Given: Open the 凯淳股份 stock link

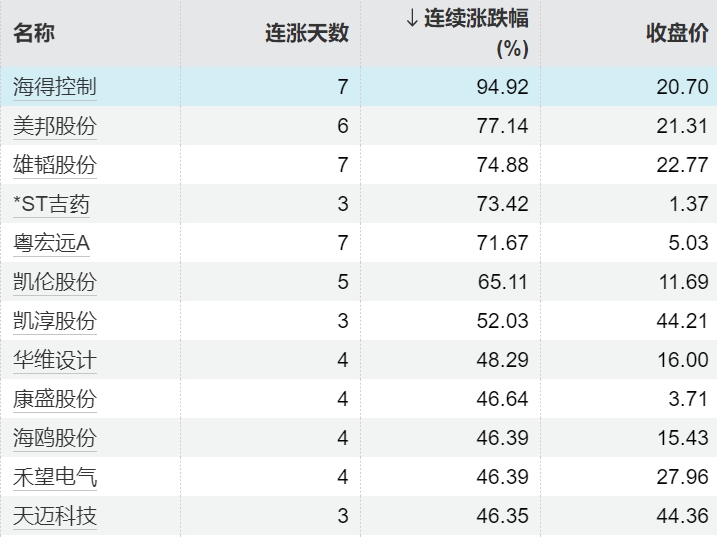Looking at the screenshot, I should coord(55,321).
